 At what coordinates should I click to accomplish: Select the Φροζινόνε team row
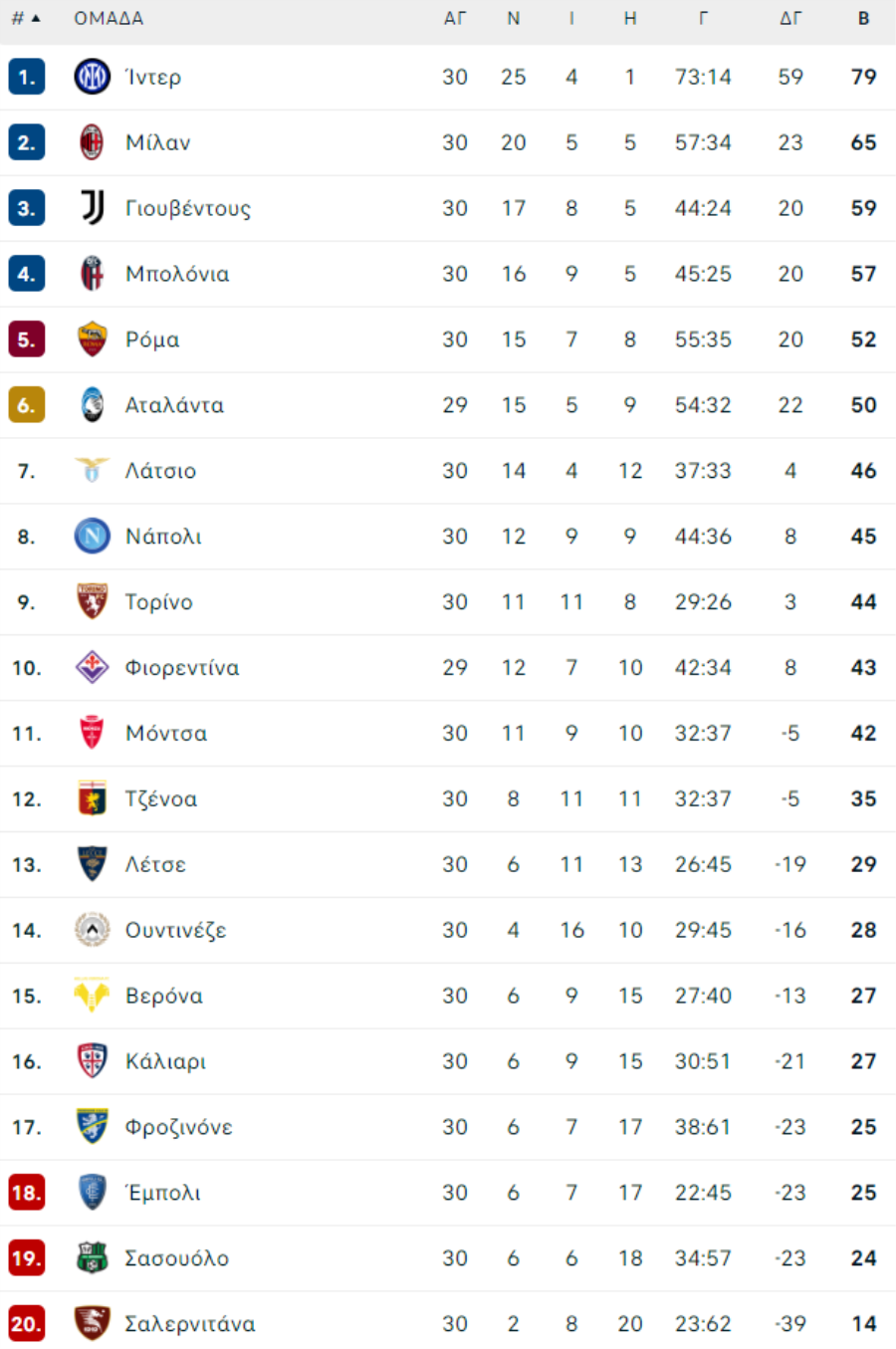click(448, 1127)
